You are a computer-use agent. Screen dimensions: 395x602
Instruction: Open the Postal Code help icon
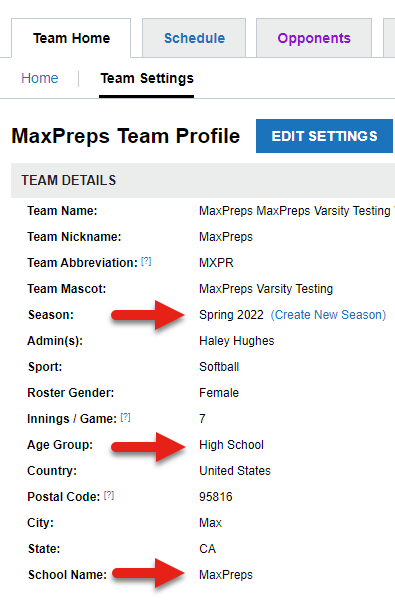[x=109, y=495]
